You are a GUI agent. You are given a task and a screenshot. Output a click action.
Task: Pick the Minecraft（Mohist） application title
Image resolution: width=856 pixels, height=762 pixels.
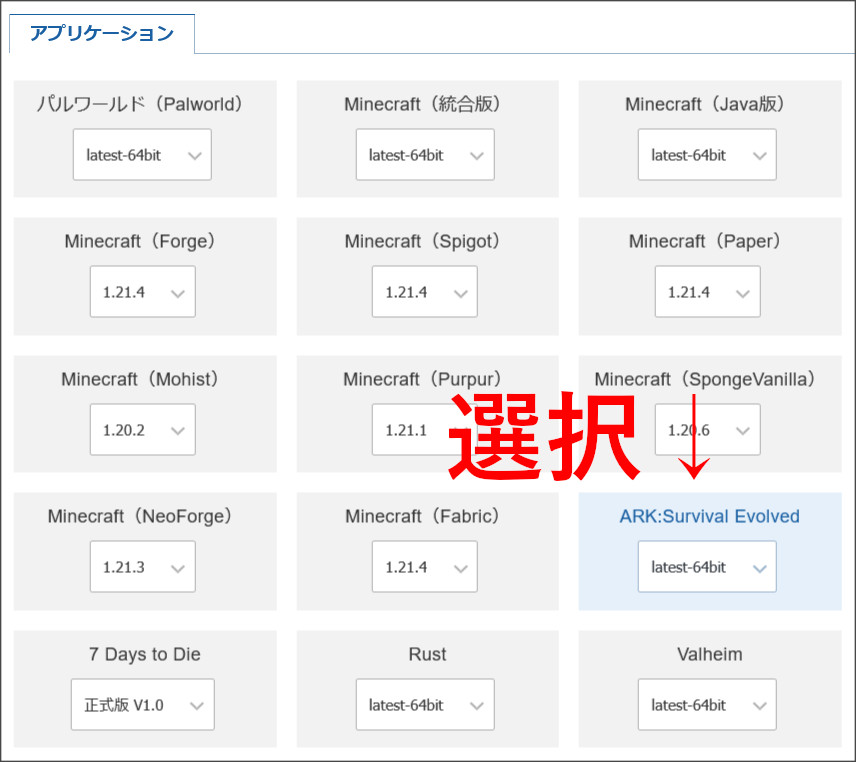[140, 379]
